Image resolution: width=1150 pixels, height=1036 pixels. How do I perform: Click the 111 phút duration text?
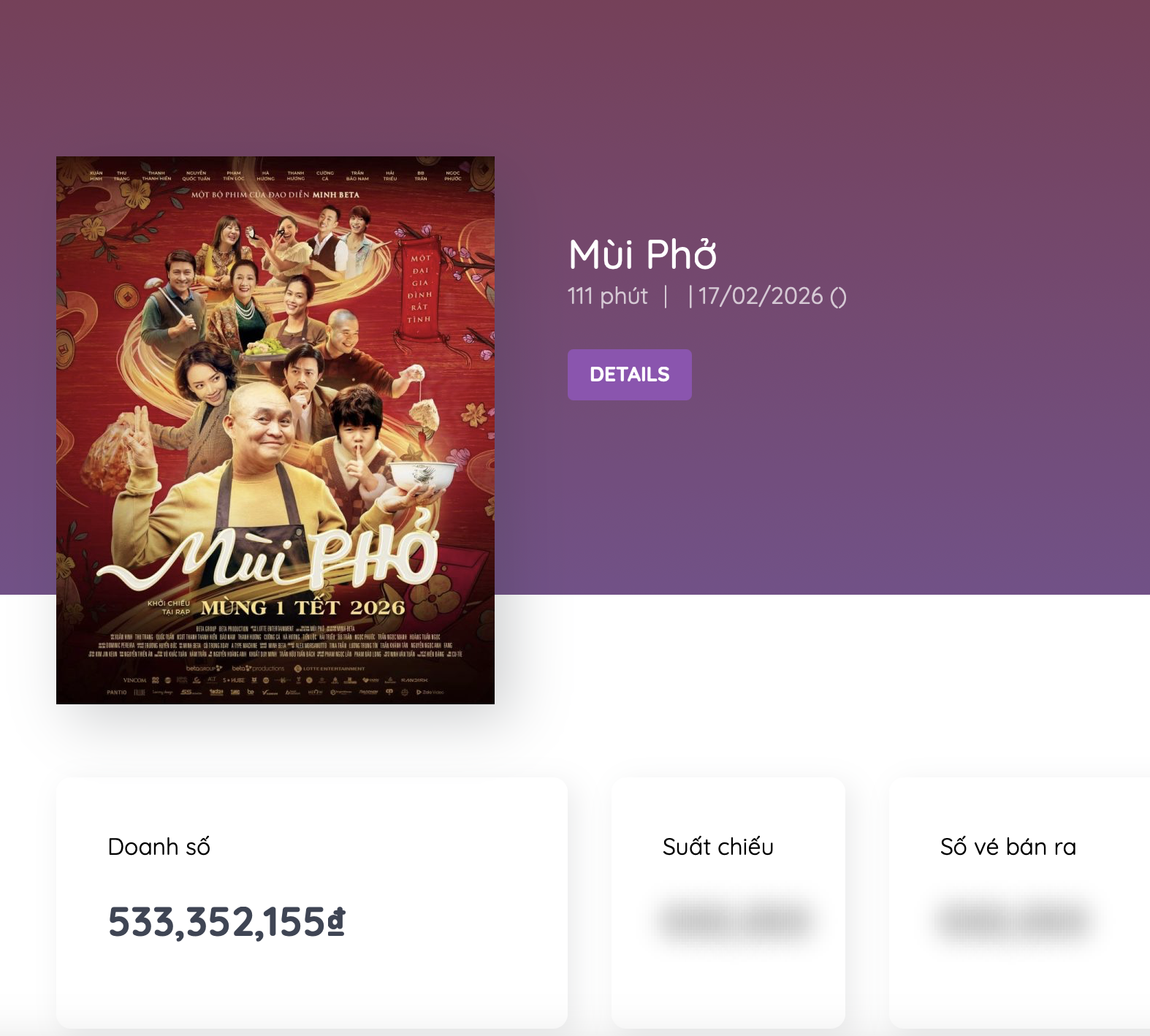pos(607,296)
